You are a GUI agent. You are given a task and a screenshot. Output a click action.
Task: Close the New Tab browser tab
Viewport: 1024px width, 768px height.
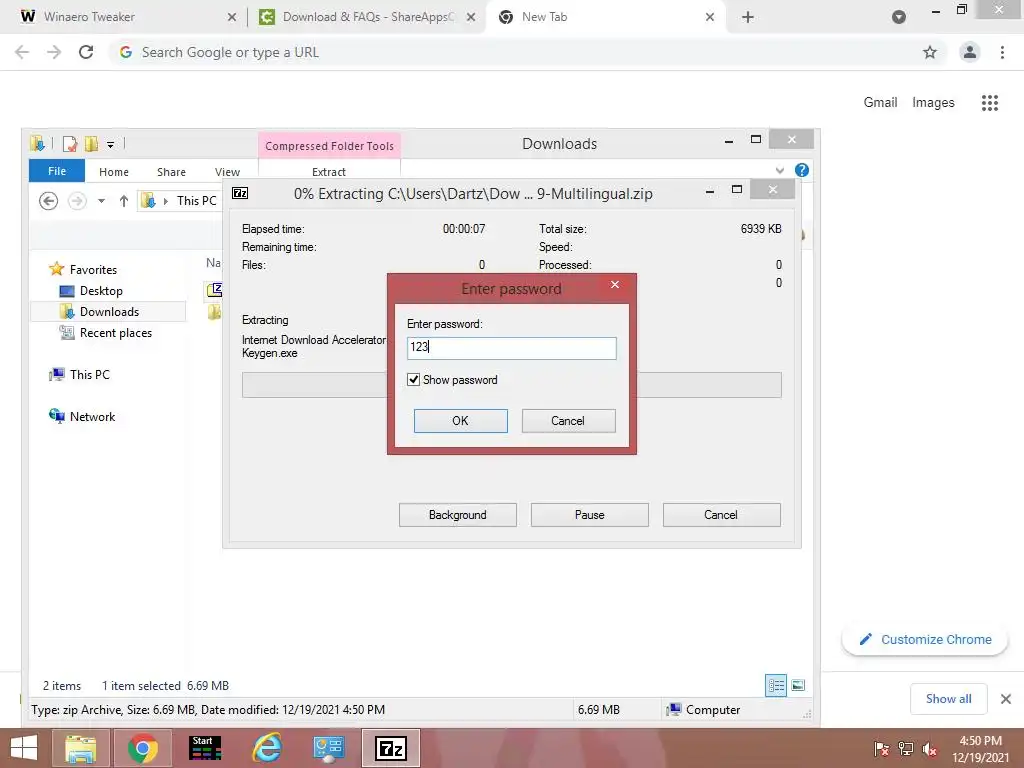pos(710,17)
